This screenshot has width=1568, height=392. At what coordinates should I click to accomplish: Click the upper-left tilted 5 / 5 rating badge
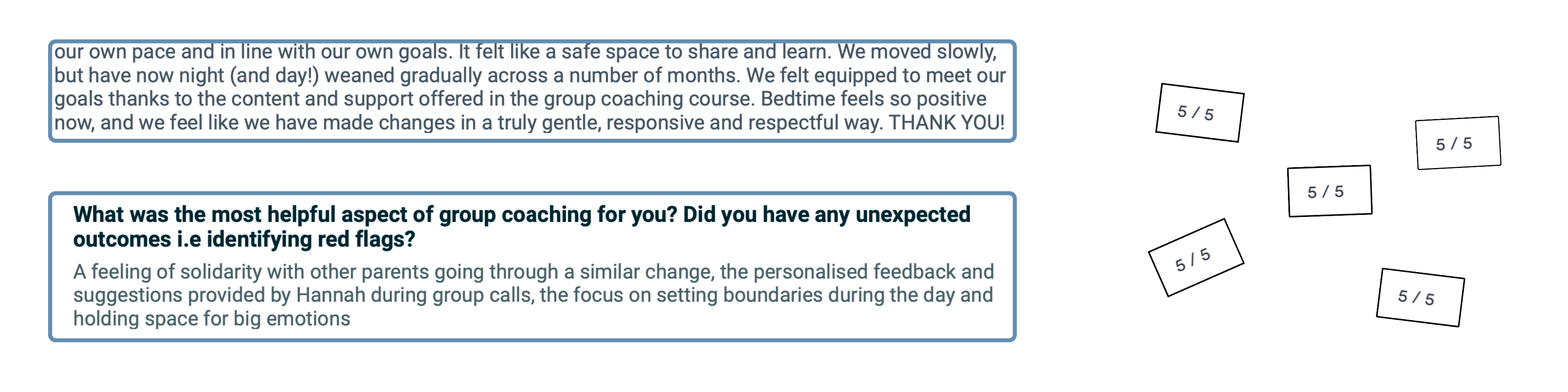(x=1198, y=112)
